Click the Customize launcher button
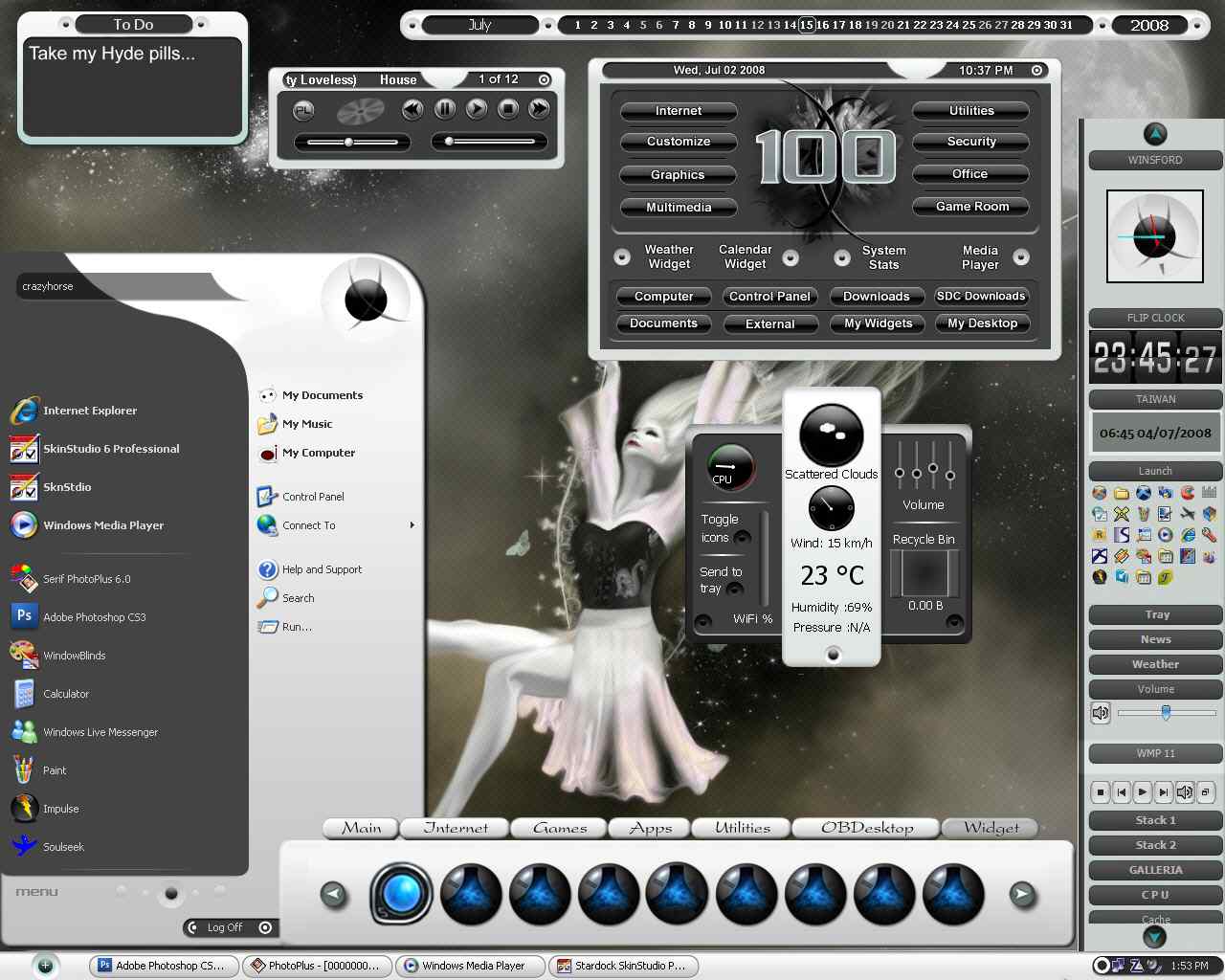 679,142
